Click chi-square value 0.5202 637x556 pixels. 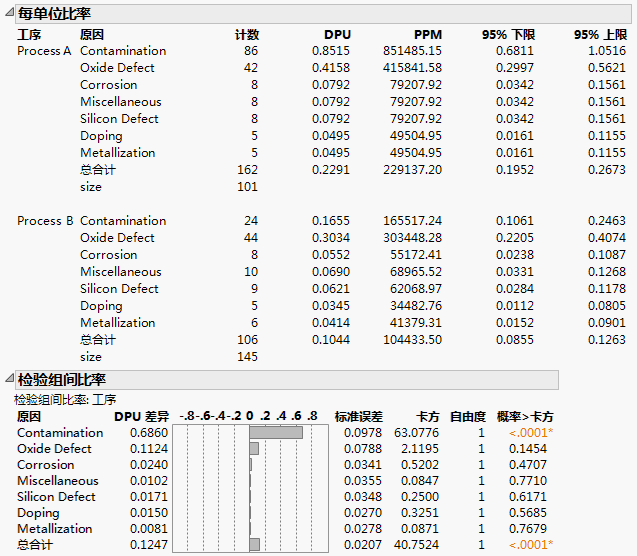[x=420, y=465]
